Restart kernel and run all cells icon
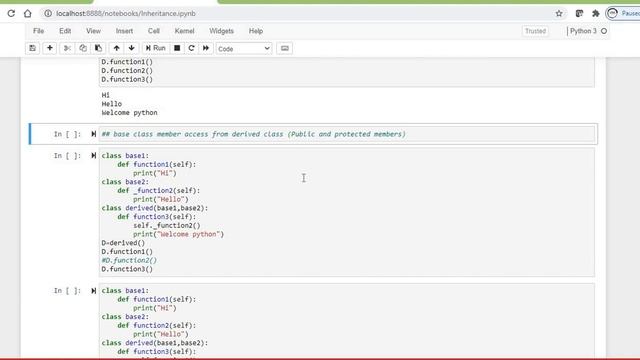 point(206,48)
